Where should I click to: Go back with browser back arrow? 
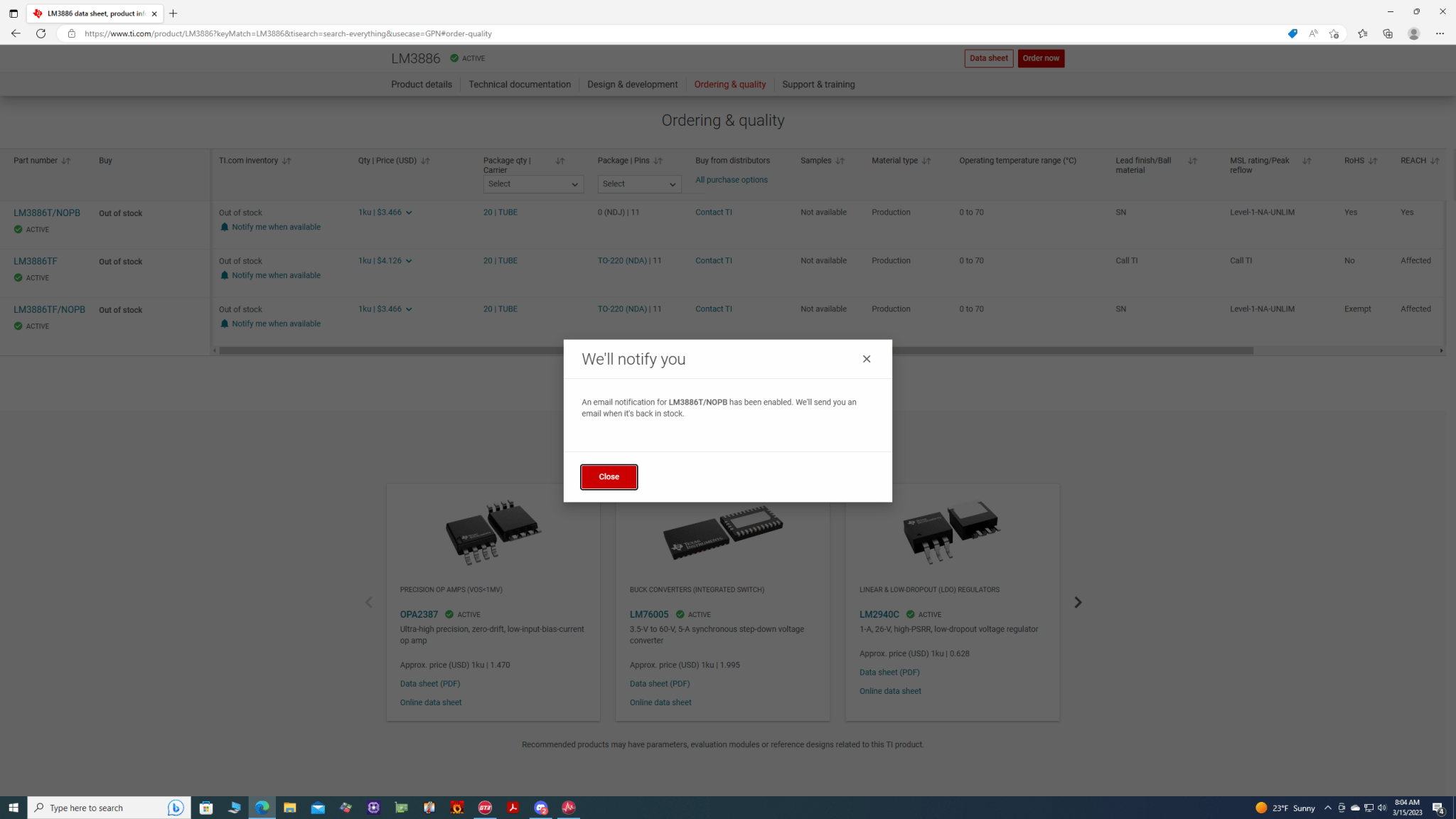[x=16, y=33]
